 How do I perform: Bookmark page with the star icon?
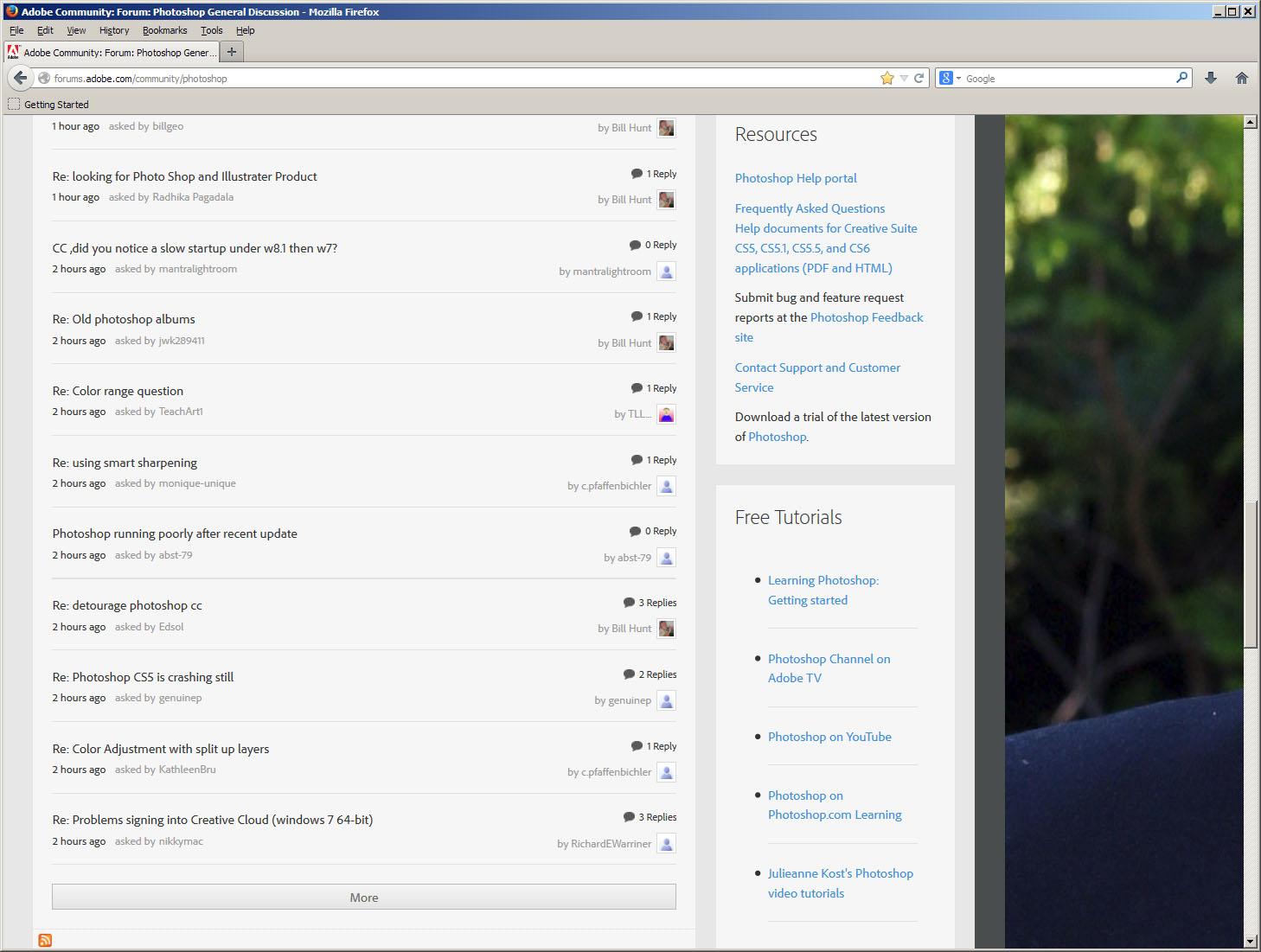coord(887,78)
